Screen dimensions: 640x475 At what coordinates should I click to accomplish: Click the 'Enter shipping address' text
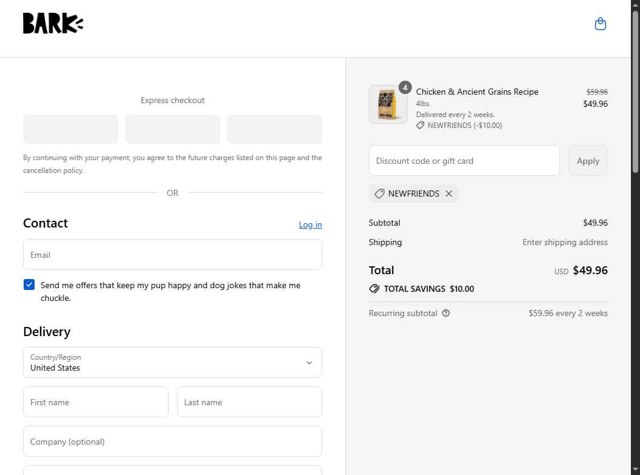[x=565, y=242]
